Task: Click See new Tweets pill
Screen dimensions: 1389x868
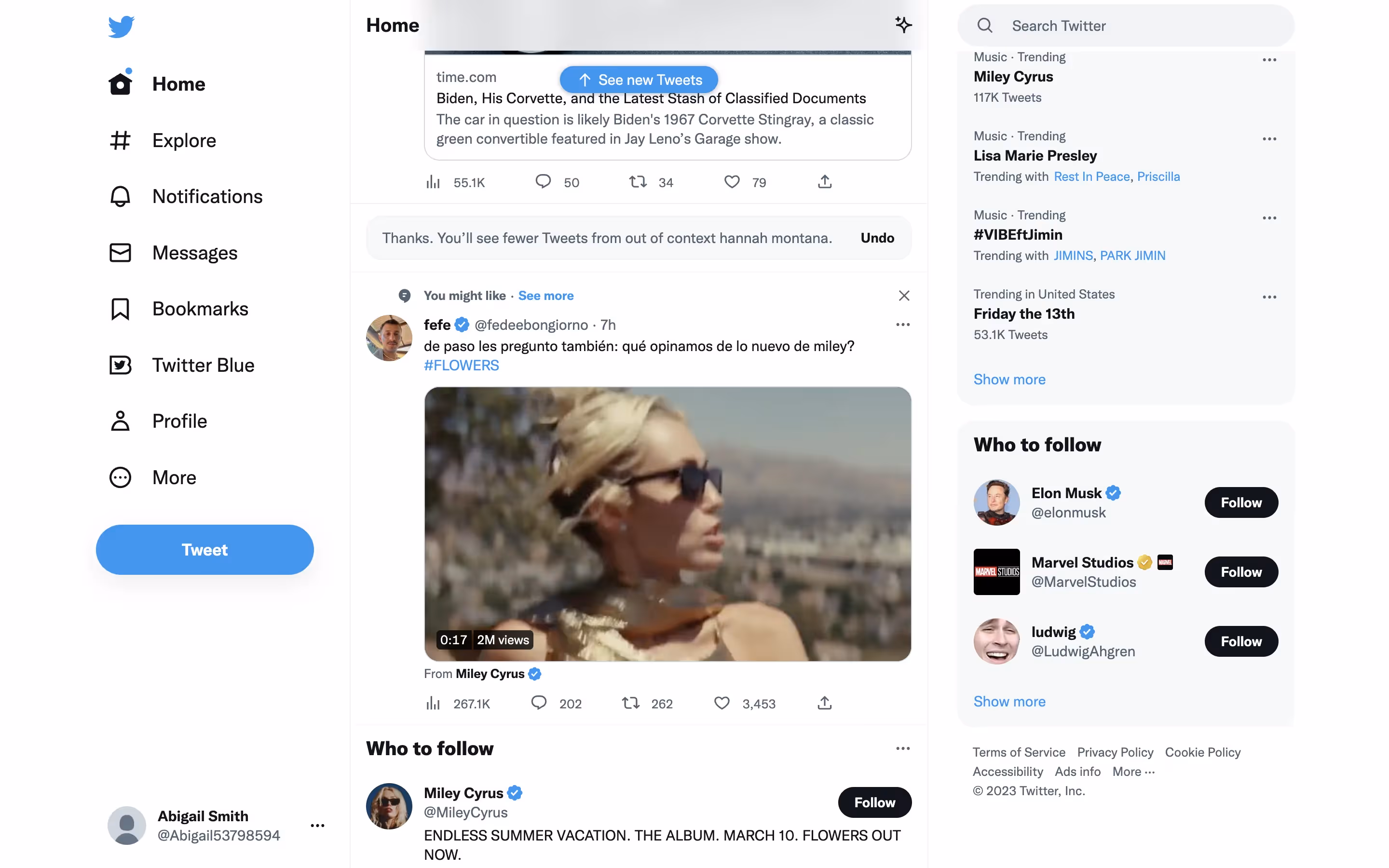Action: point(639,80)
